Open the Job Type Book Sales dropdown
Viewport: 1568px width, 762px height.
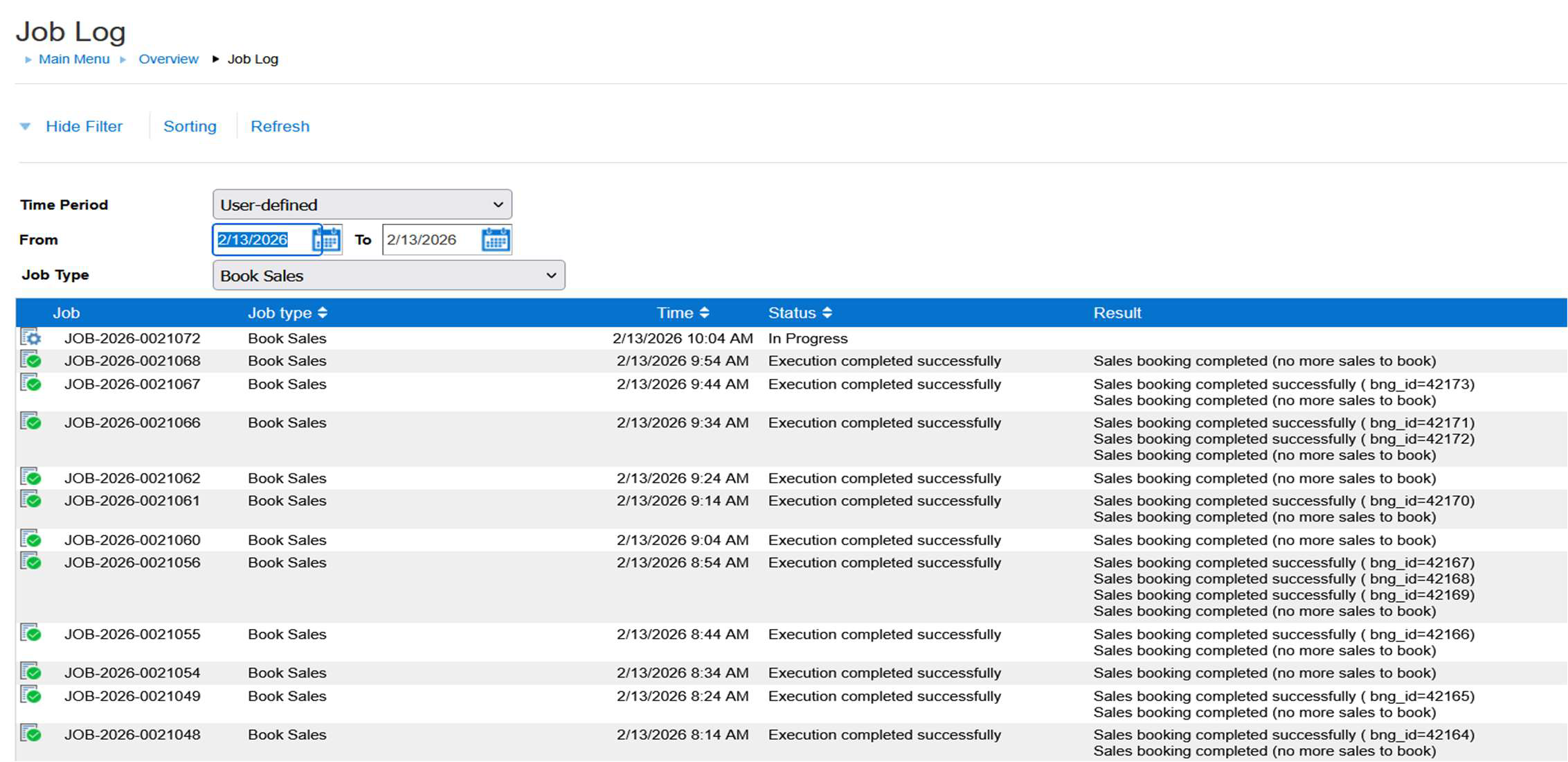[388, 276]
